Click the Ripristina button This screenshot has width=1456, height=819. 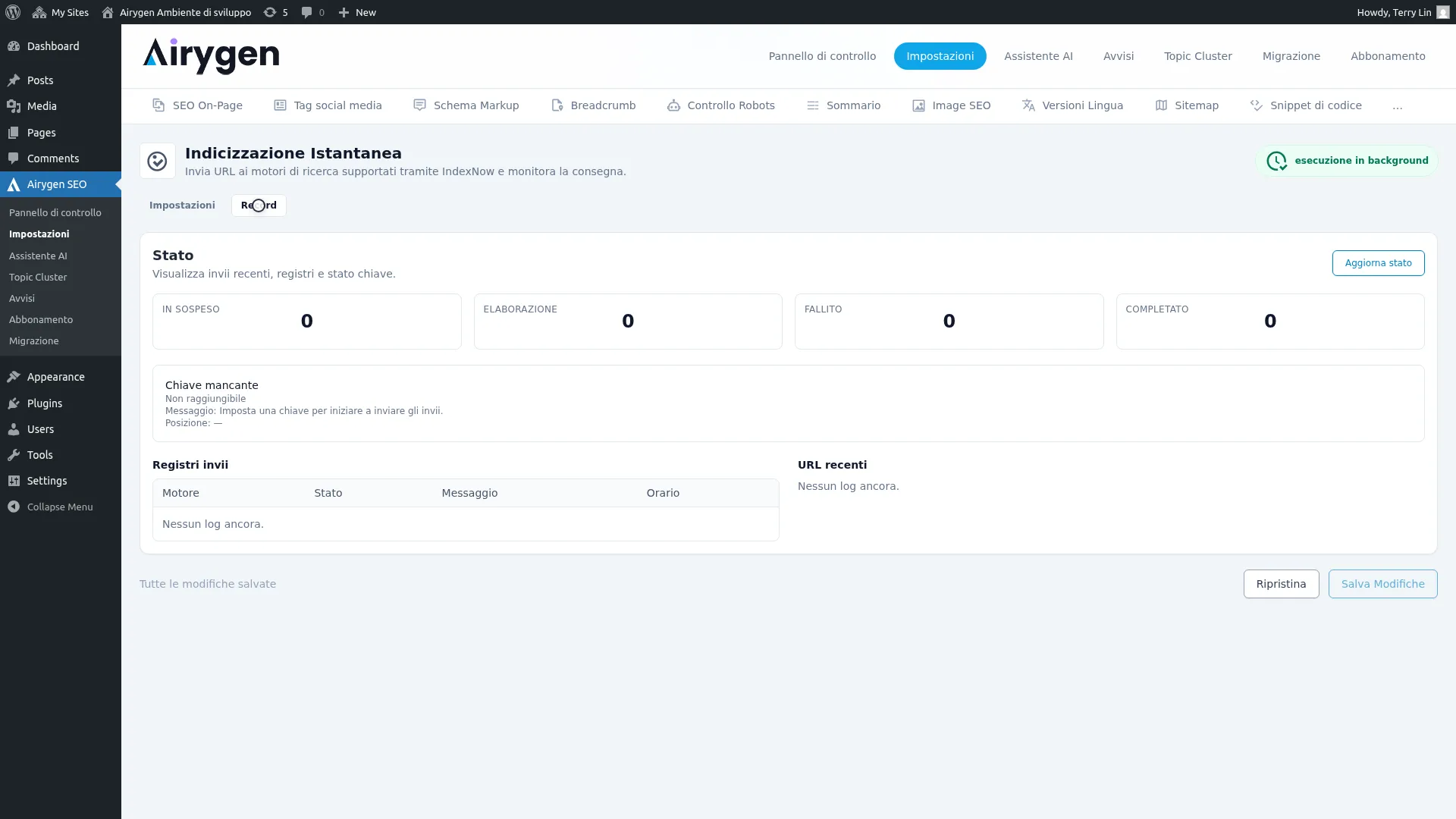1281,584
